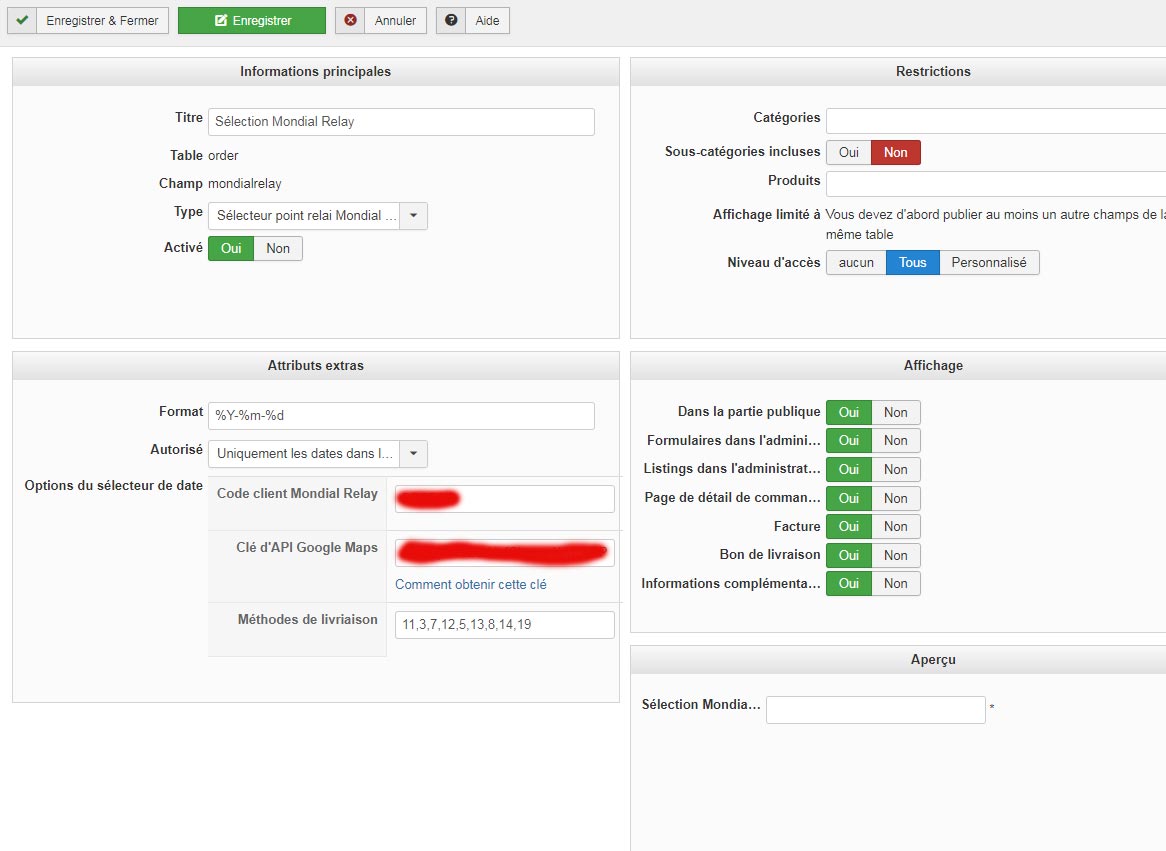
Task: Set Informations complémenta… to Non
Action: pyautogui.click(x=895, y=584)
